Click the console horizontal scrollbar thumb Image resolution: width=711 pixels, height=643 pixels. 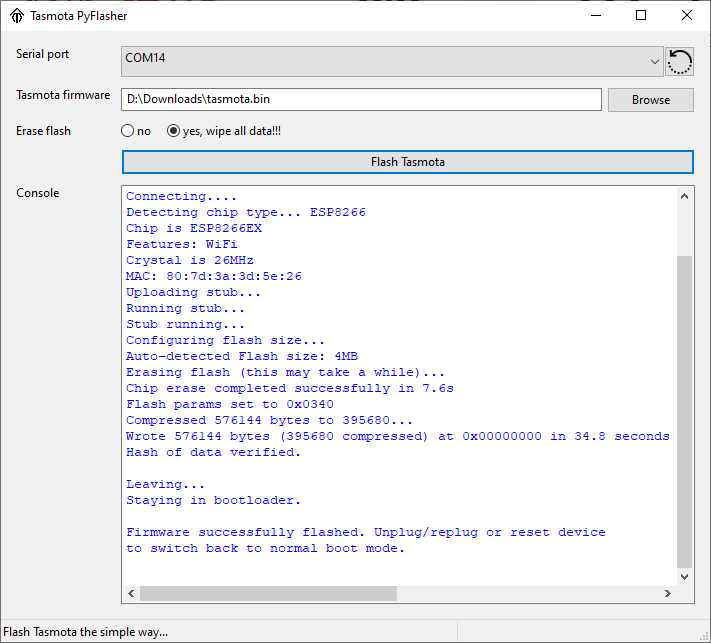click(268, 593)
